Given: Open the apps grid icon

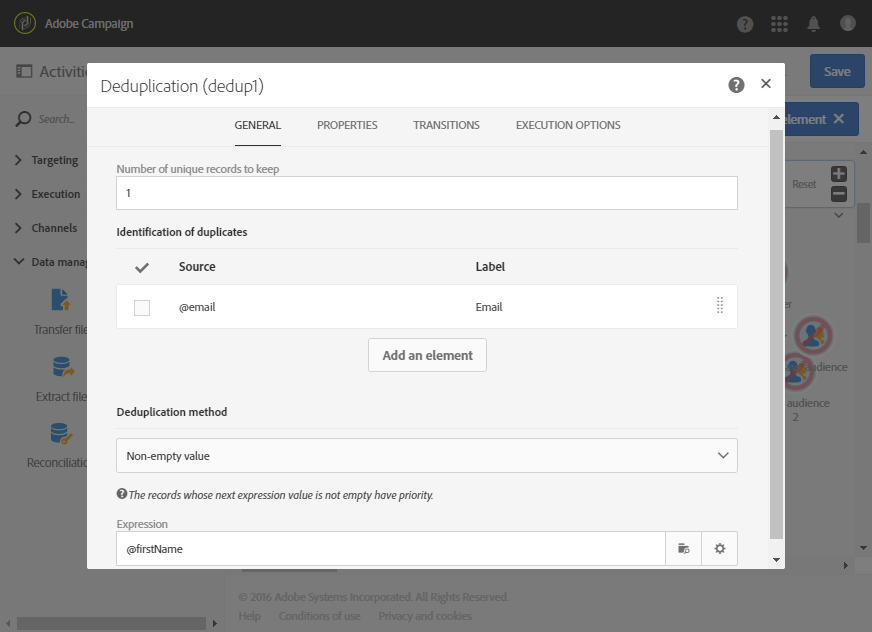Looking at the screenshot, I should click(780, 24).
